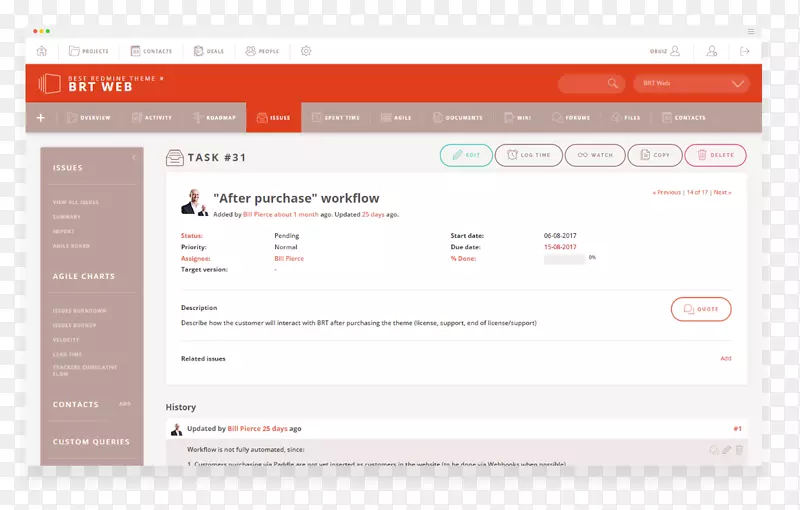Open the hamburger menu at top right

click(751, 31)
